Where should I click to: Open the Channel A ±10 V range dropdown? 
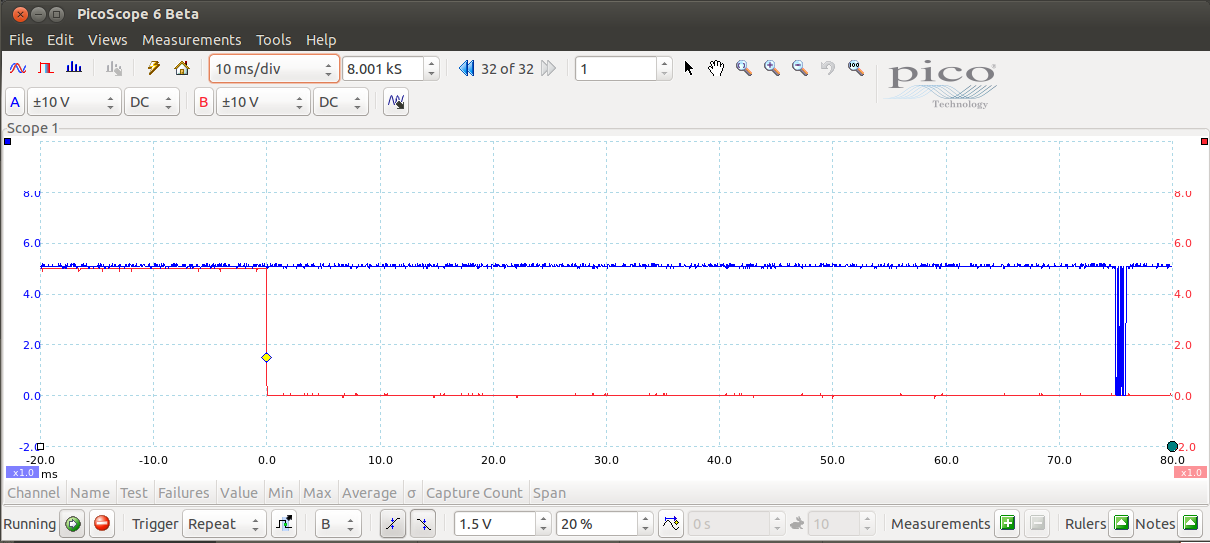(x=75, y=102)
